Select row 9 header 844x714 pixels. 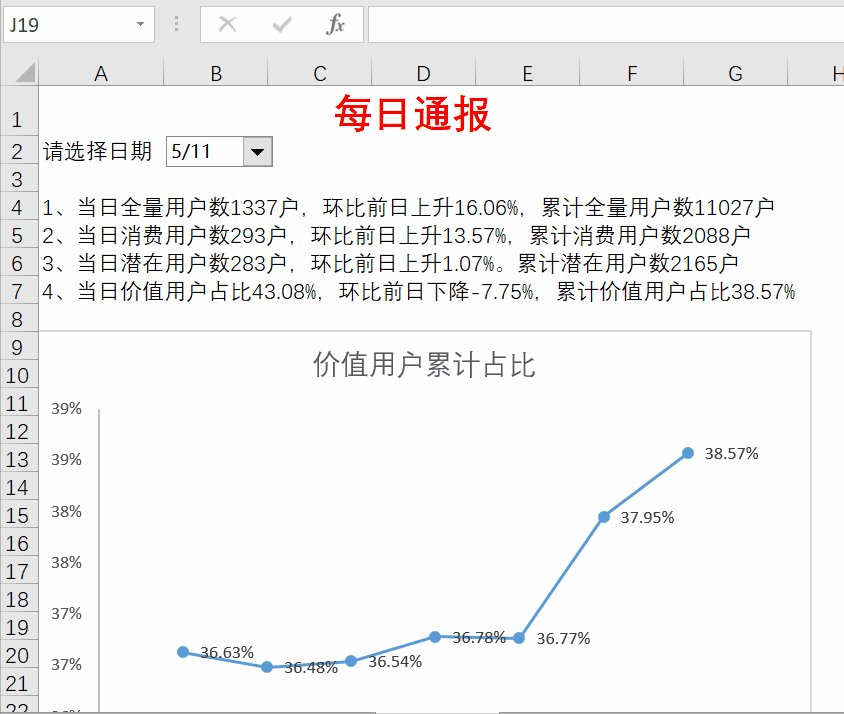pos(19,347)
